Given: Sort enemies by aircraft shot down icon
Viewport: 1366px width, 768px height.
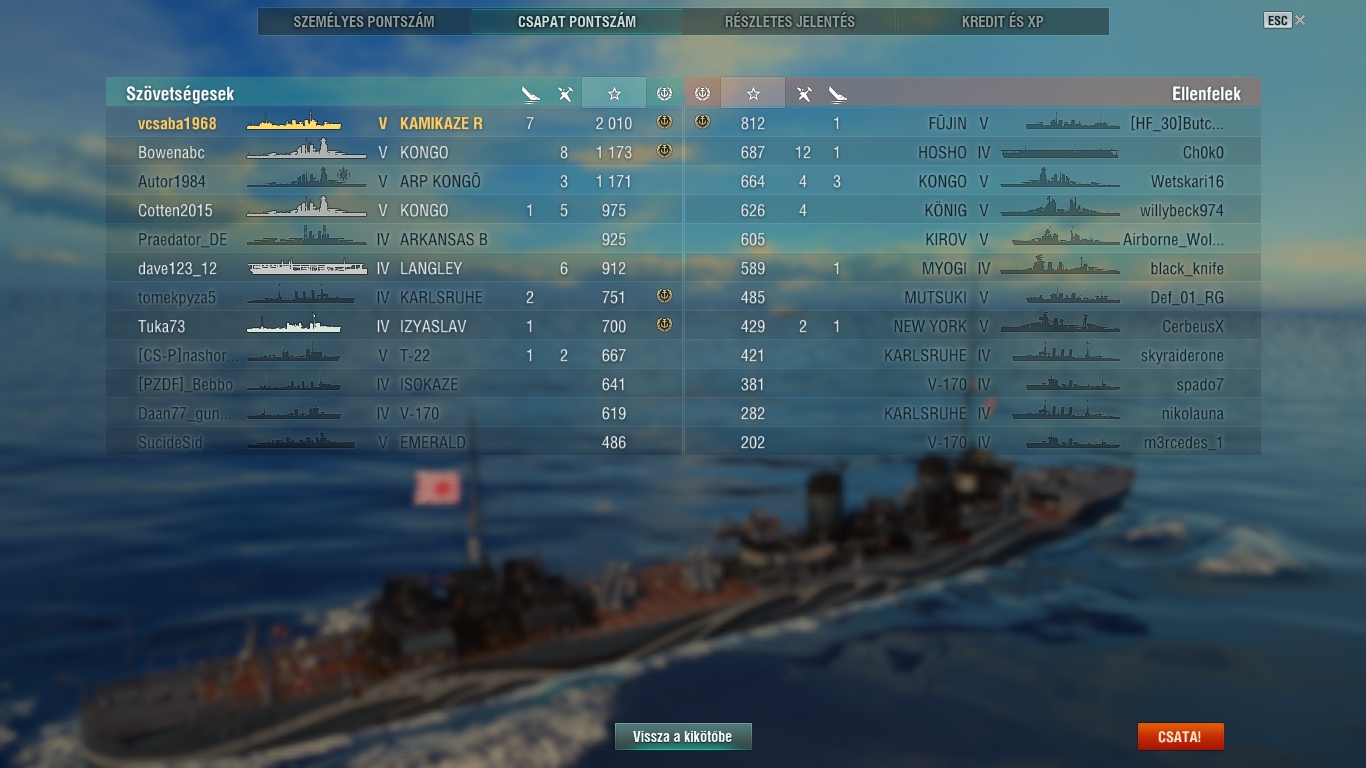Looking at the screenshot, I should pyautogui.click(x=803, y=94).
